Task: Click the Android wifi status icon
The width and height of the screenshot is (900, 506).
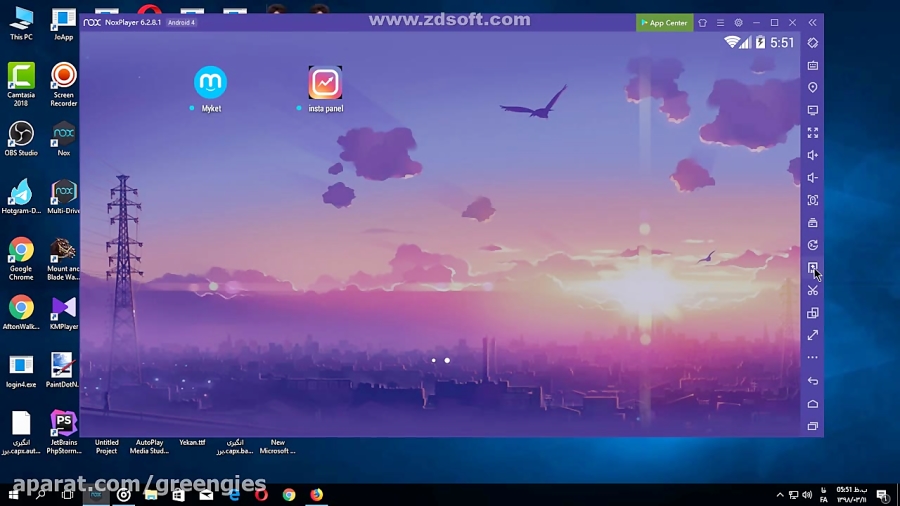Action: pyautogui.click(x=731, y=42)
